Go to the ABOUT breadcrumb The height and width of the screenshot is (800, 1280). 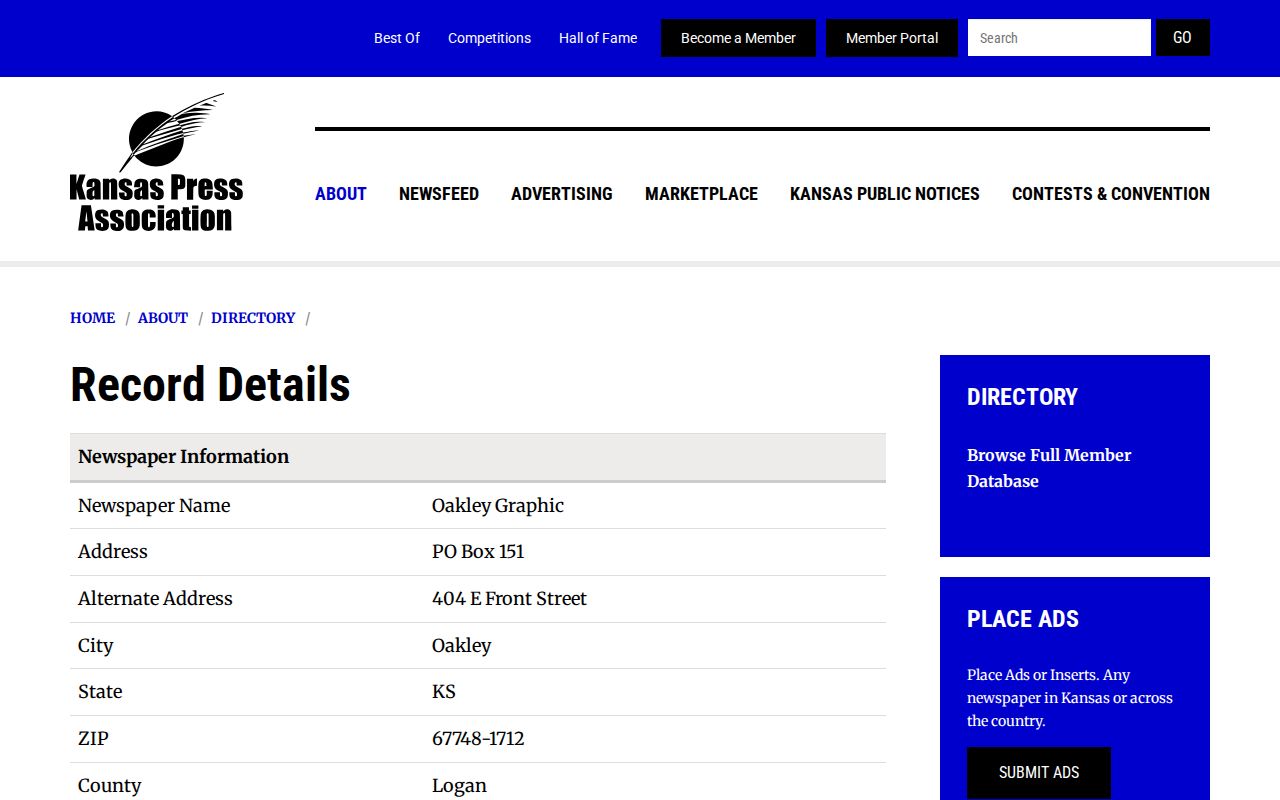tap(163, 318)
